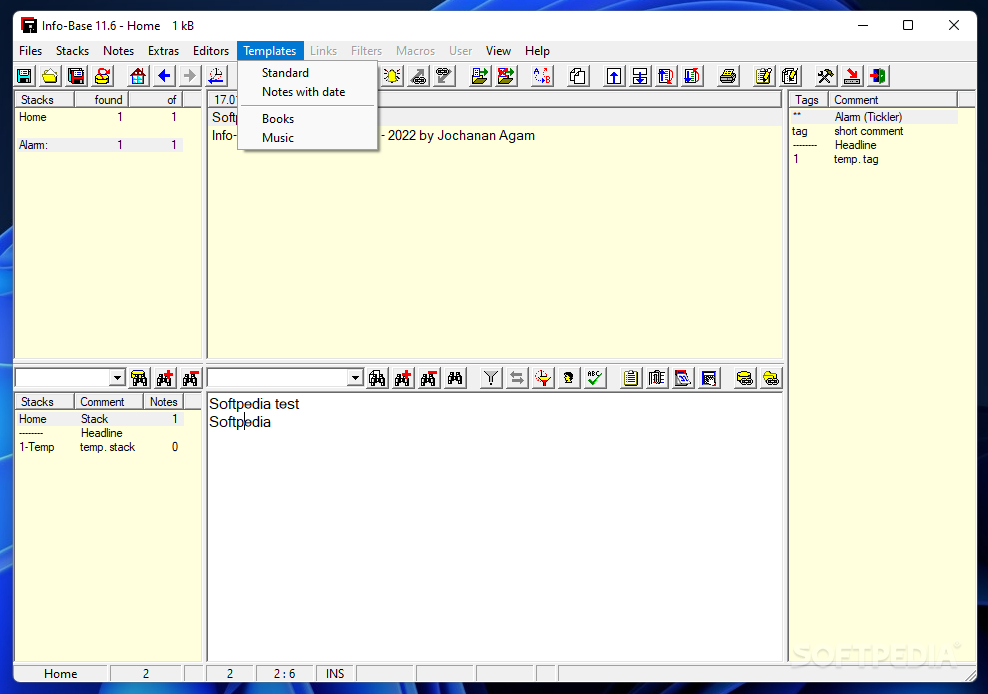Click the clipboard with pencil icon

click(764, 76)
